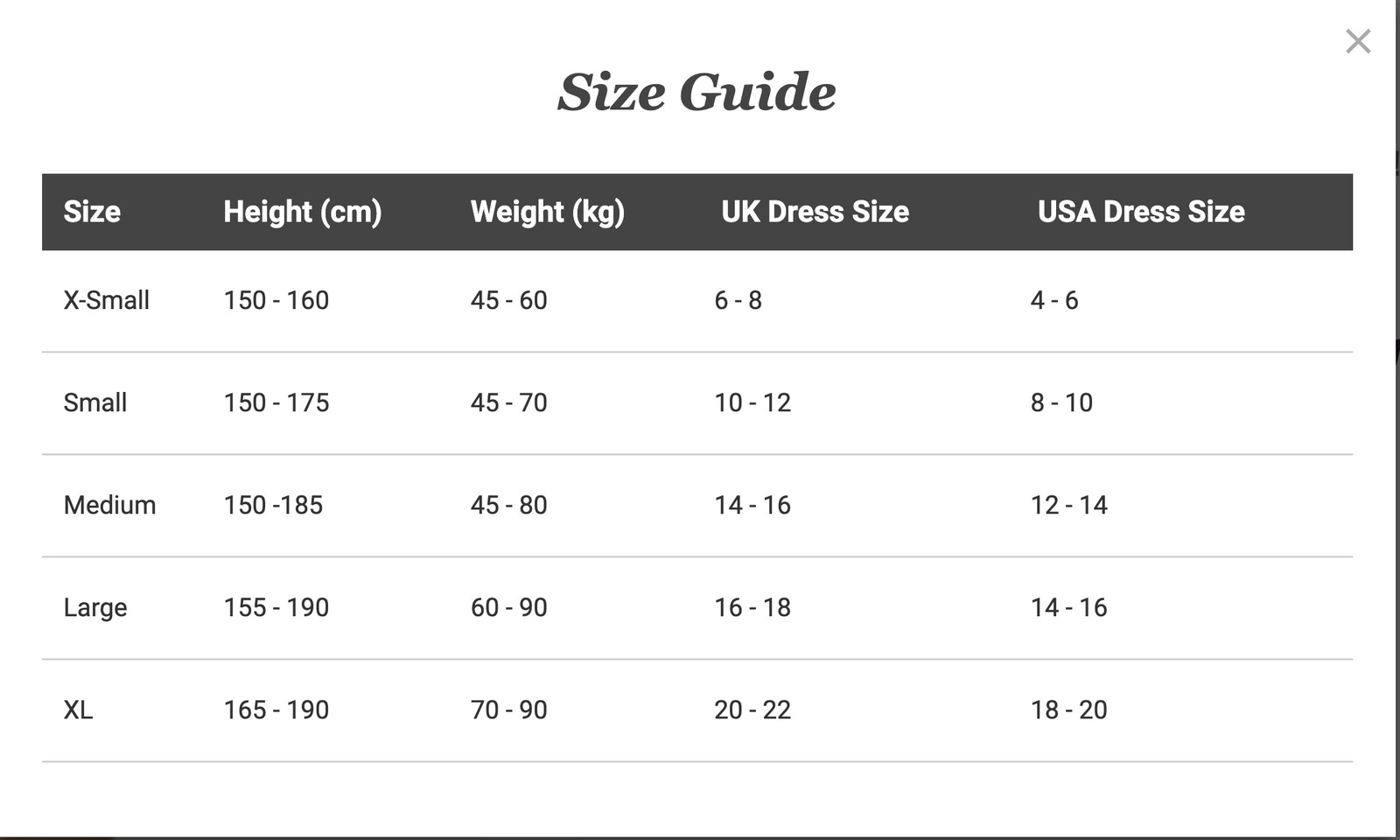The height and width of the screenshot is (840, 1400).
Task: Click the Medium height value 150 -185
Action: (x=273, y=505)
